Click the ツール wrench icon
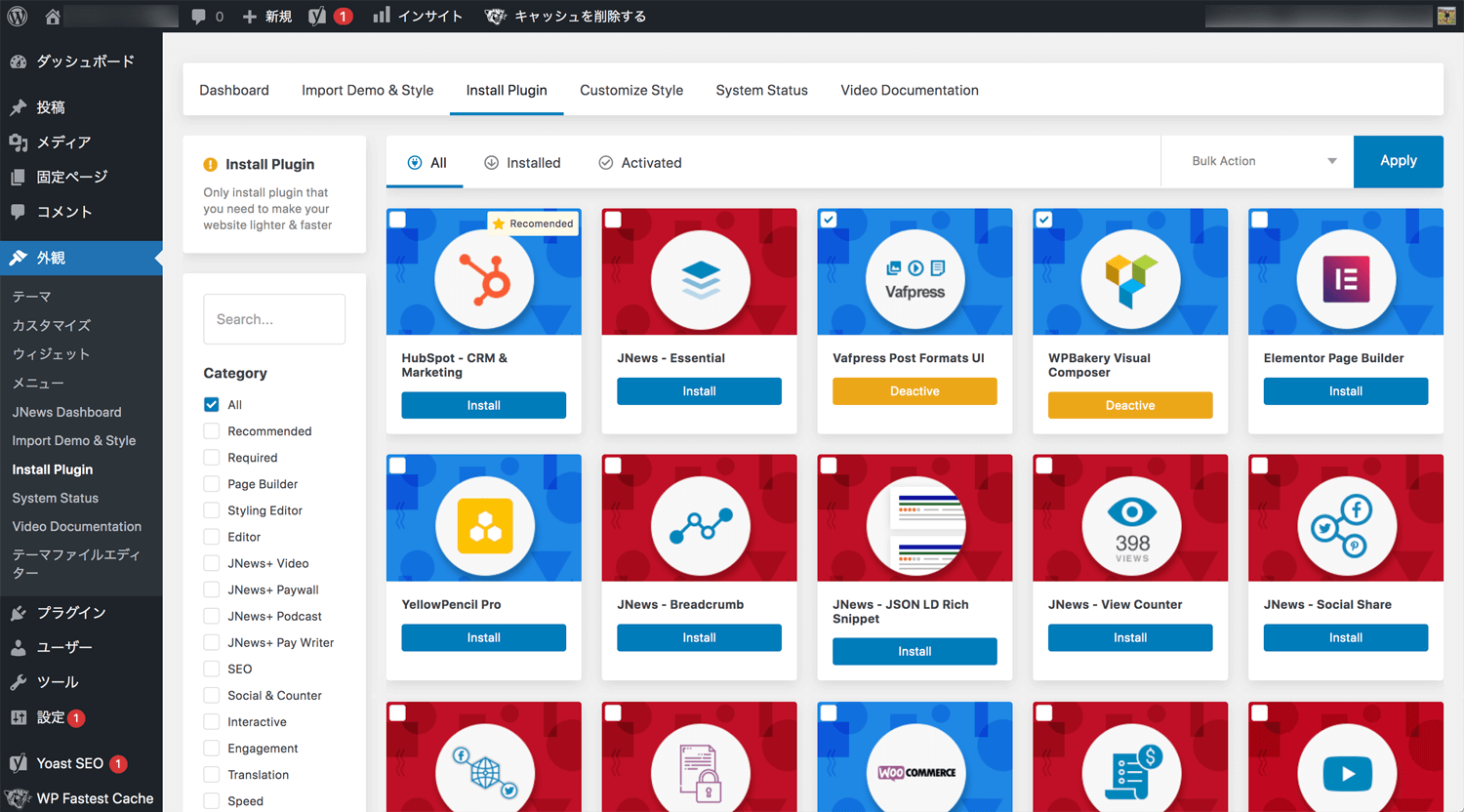Viewport: 1464px width, 812px height. click(19, 682)
